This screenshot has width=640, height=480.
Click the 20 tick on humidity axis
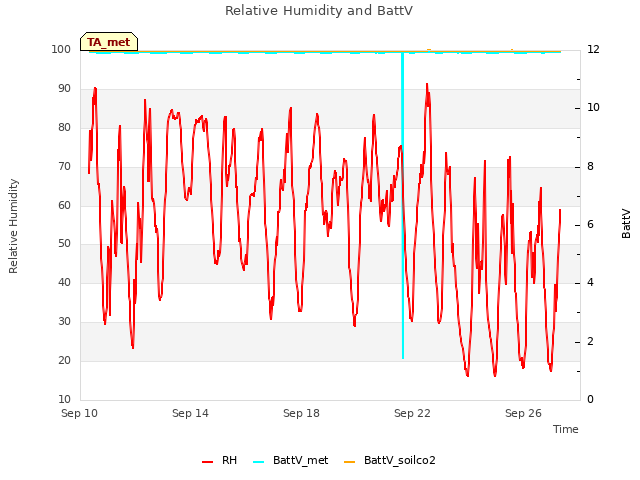point(64,360)
